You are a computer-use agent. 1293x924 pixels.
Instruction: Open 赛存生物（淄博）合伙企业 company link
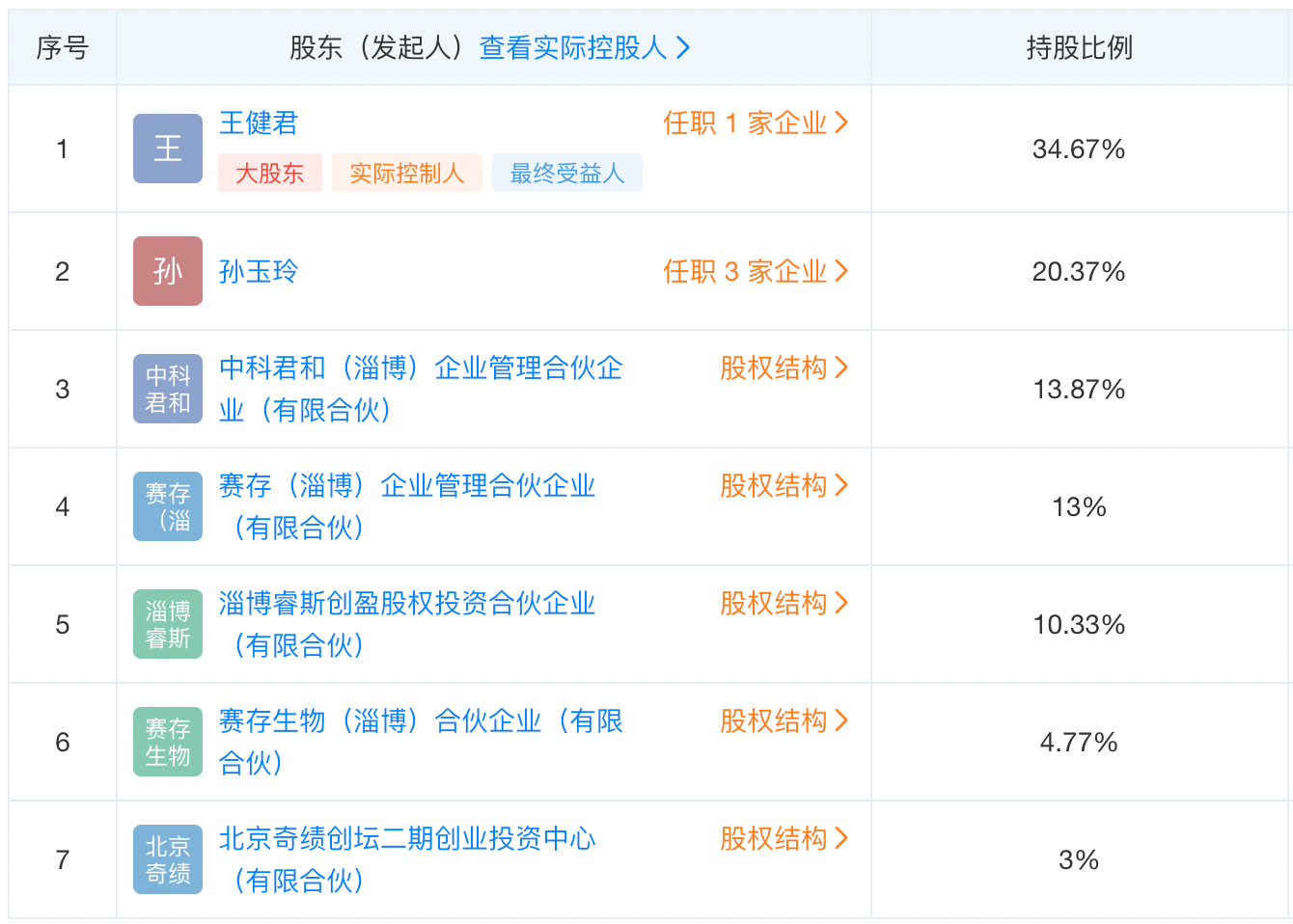click(421, 721)
